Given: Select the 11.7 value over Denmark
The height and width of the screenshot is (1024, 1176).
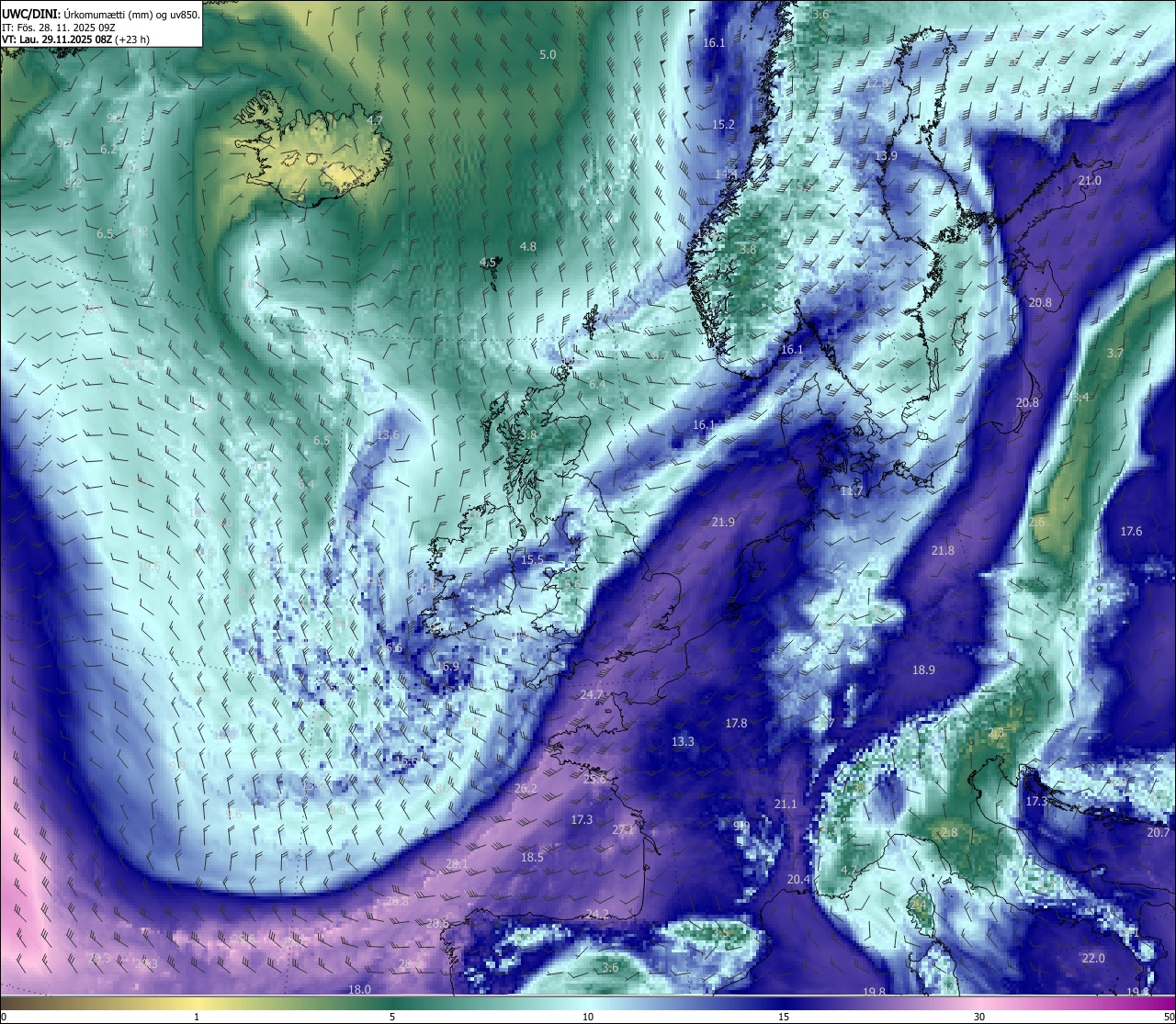Looking at the screenshot, I should point(852,490).
